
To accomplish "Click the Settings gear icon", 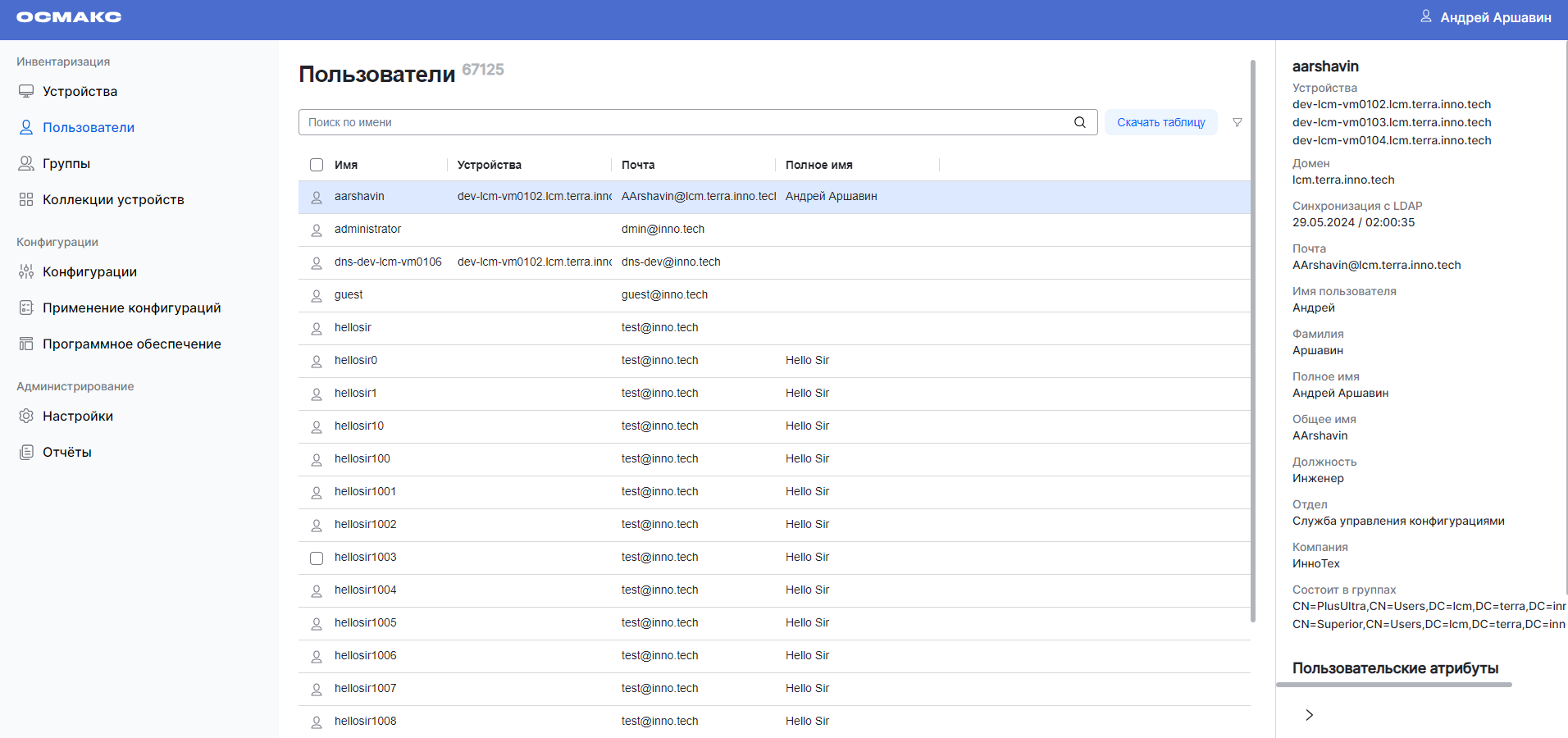I will pos(26,416).
